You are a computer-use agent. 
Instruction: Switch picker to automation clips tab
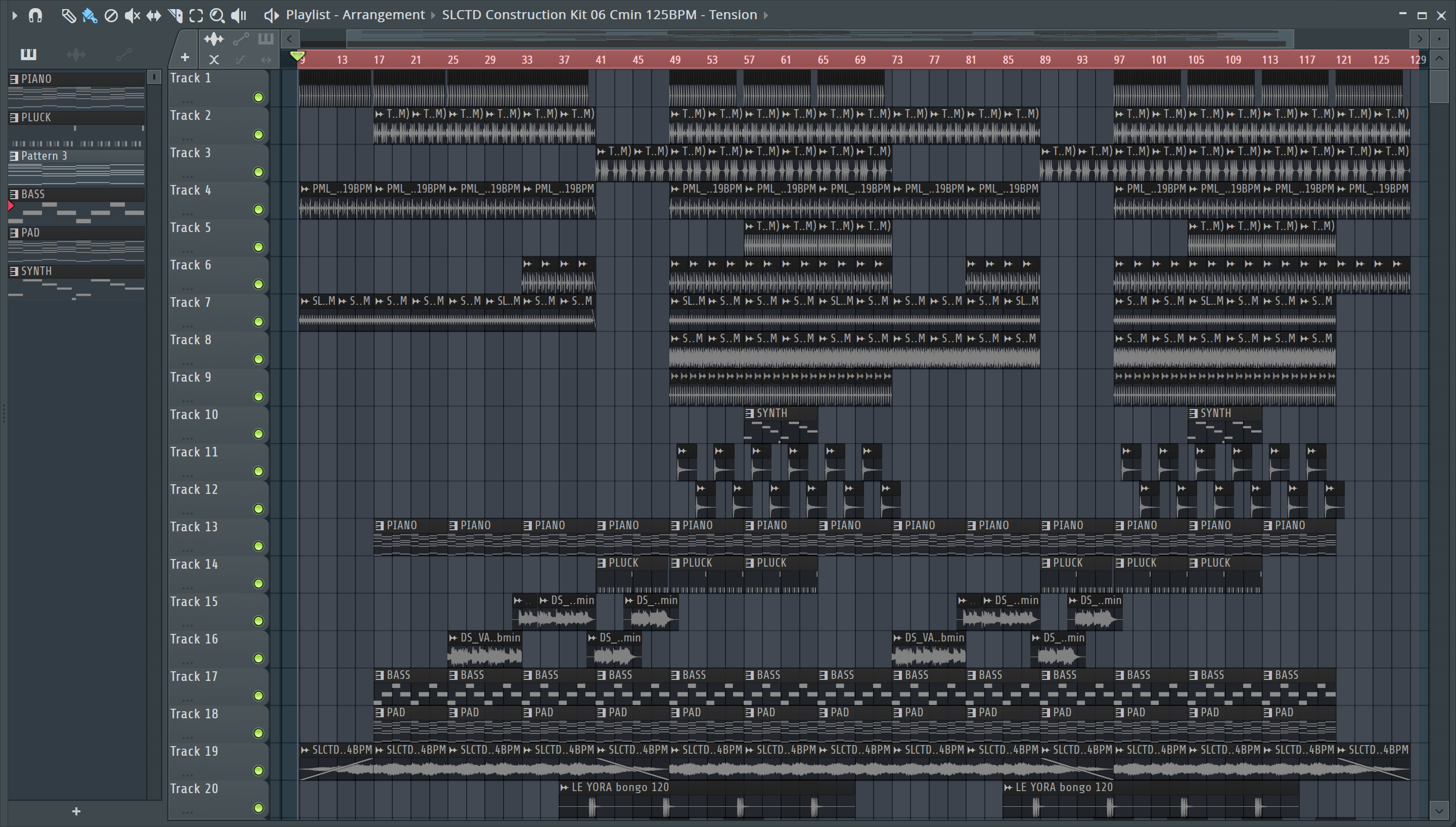(124, 55)
